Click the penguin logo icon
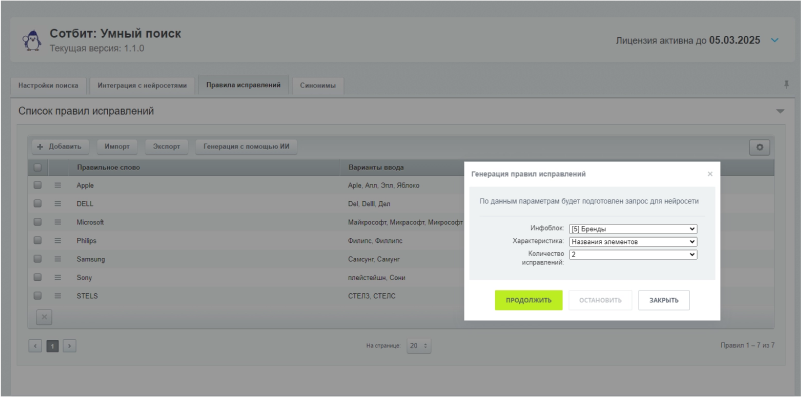The height and width of the screenshot is (397, 801). 32,40
